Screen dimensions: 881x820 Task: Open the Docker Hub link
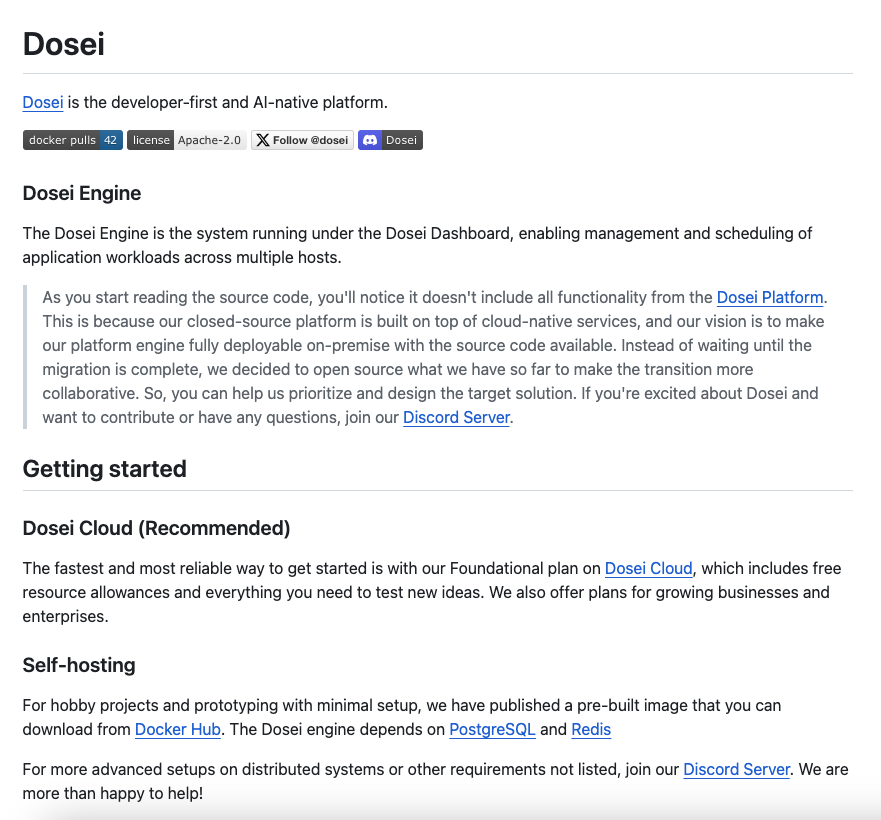(178, 729)
